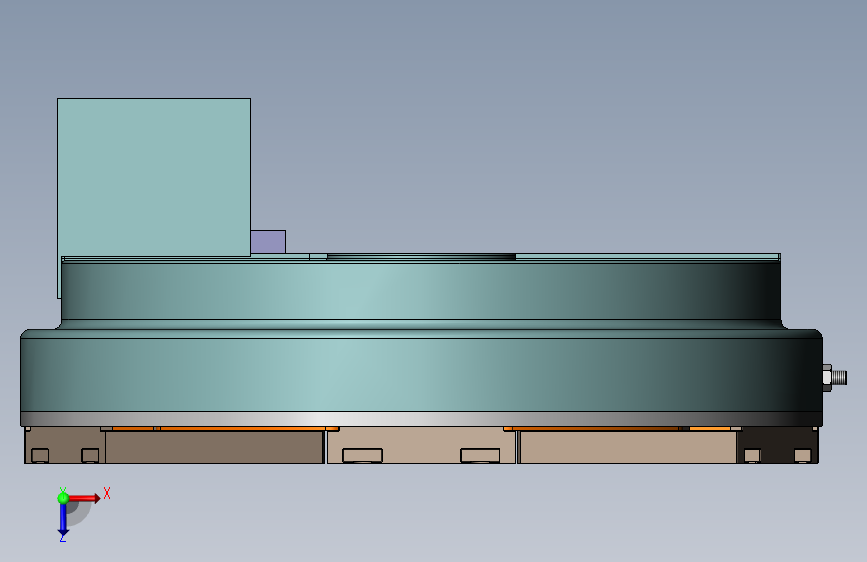Click the red X axis arrow of the triad
Image resolution: width=867 pixels, height=562 pixels.
(x=84, y=498)
